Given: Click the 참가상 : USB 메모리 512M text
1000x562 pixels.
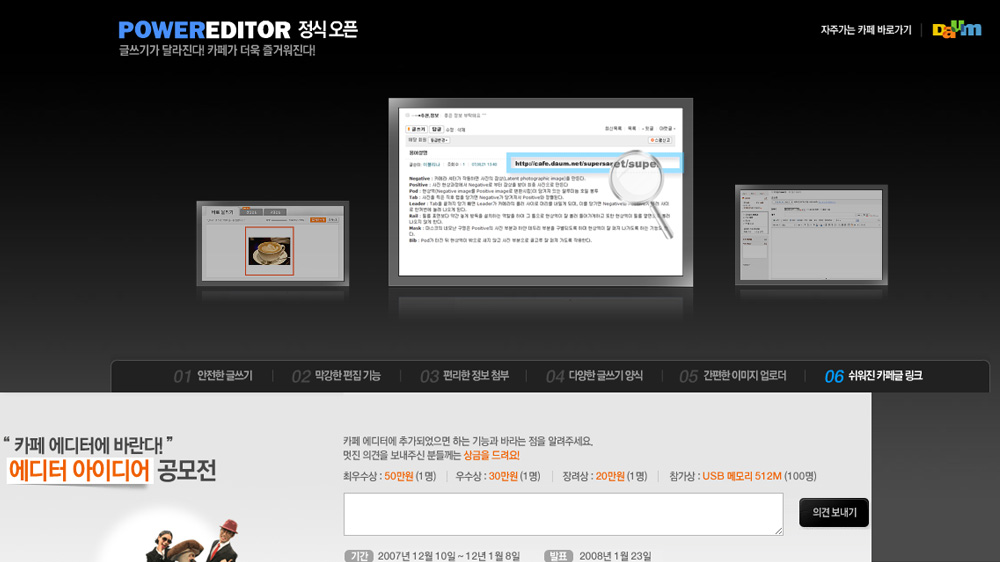Looking at the screenshot, I should tap(742, 476).
